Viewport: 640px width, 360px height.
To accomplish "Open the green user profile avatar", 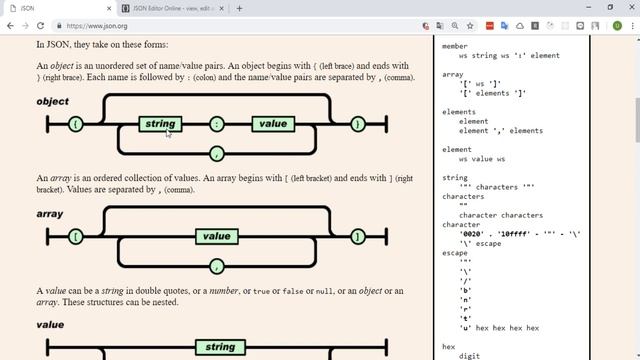I will 617,26.
